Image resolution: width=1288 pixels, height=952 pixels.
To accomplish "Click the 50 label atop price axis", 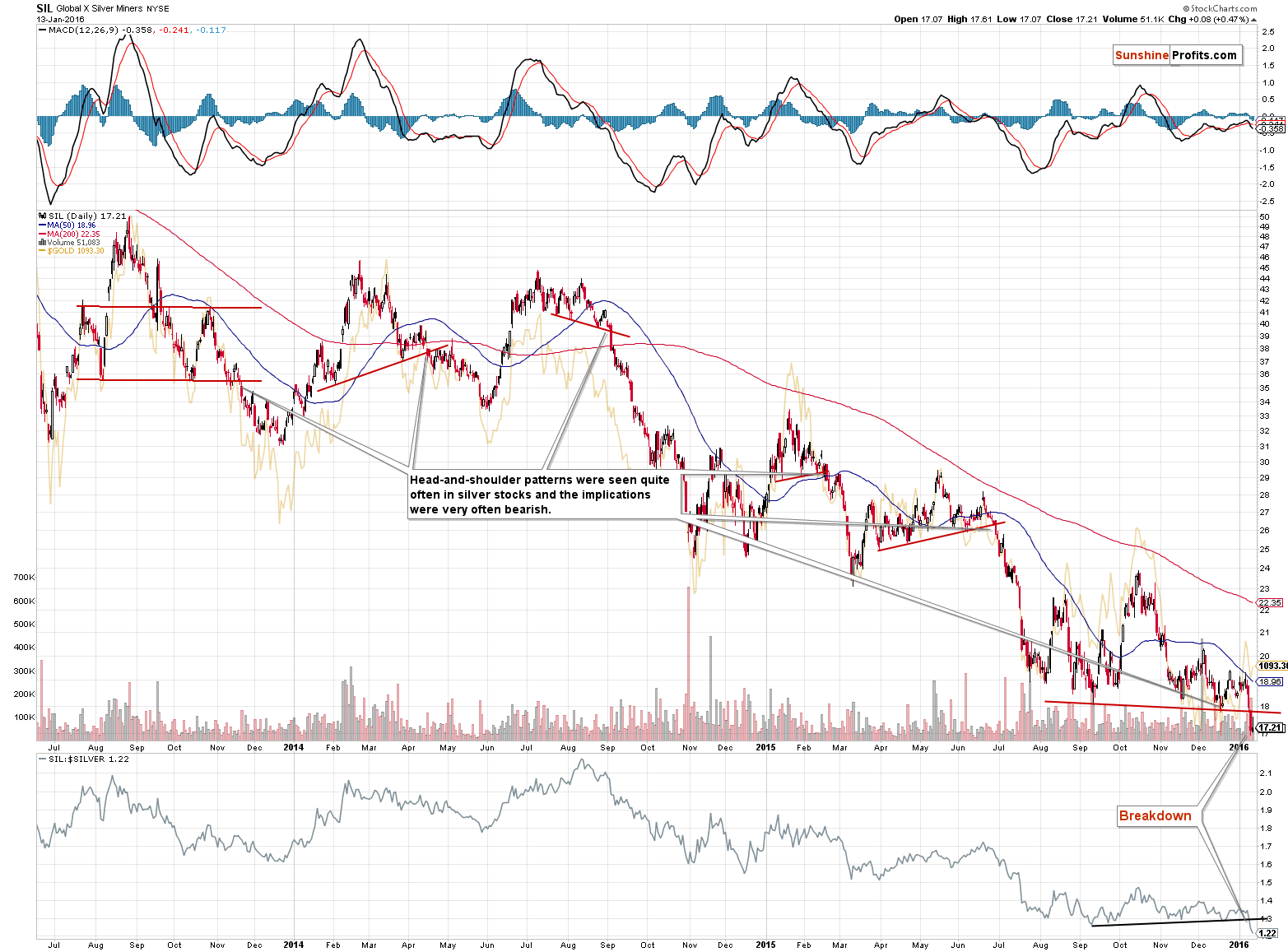I will (x=1264, y=216).
